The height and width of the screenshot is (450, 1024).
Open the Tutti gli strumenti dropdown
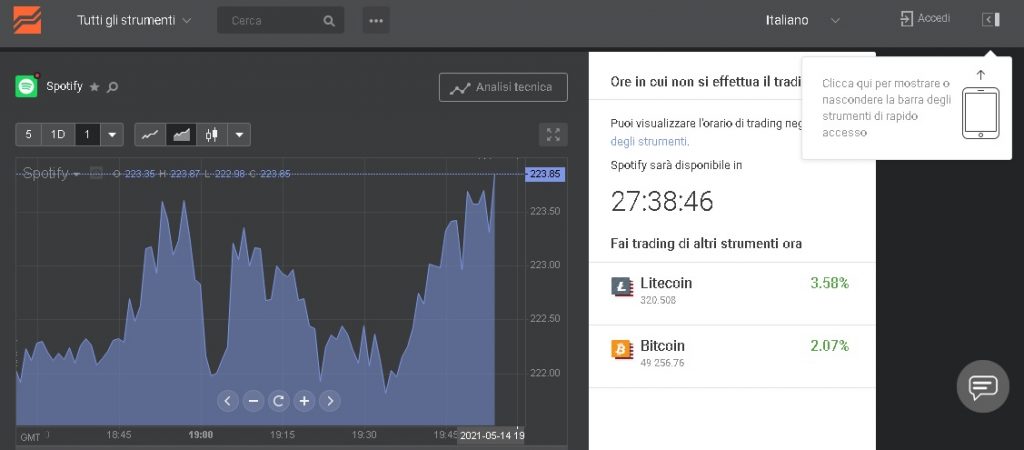134,20
